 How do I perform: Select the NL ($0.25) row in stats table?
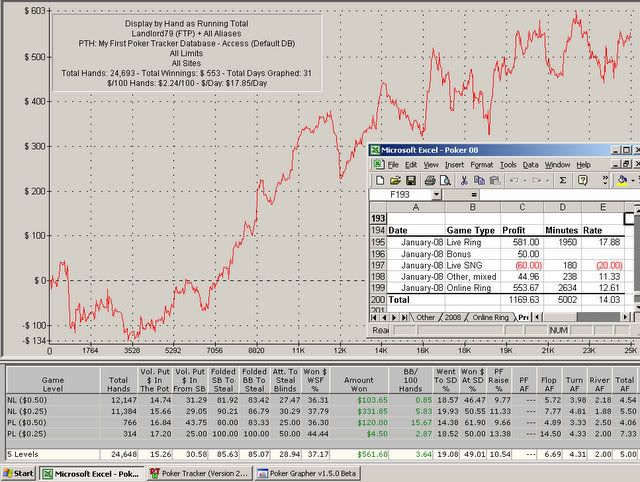pos(322,411)
